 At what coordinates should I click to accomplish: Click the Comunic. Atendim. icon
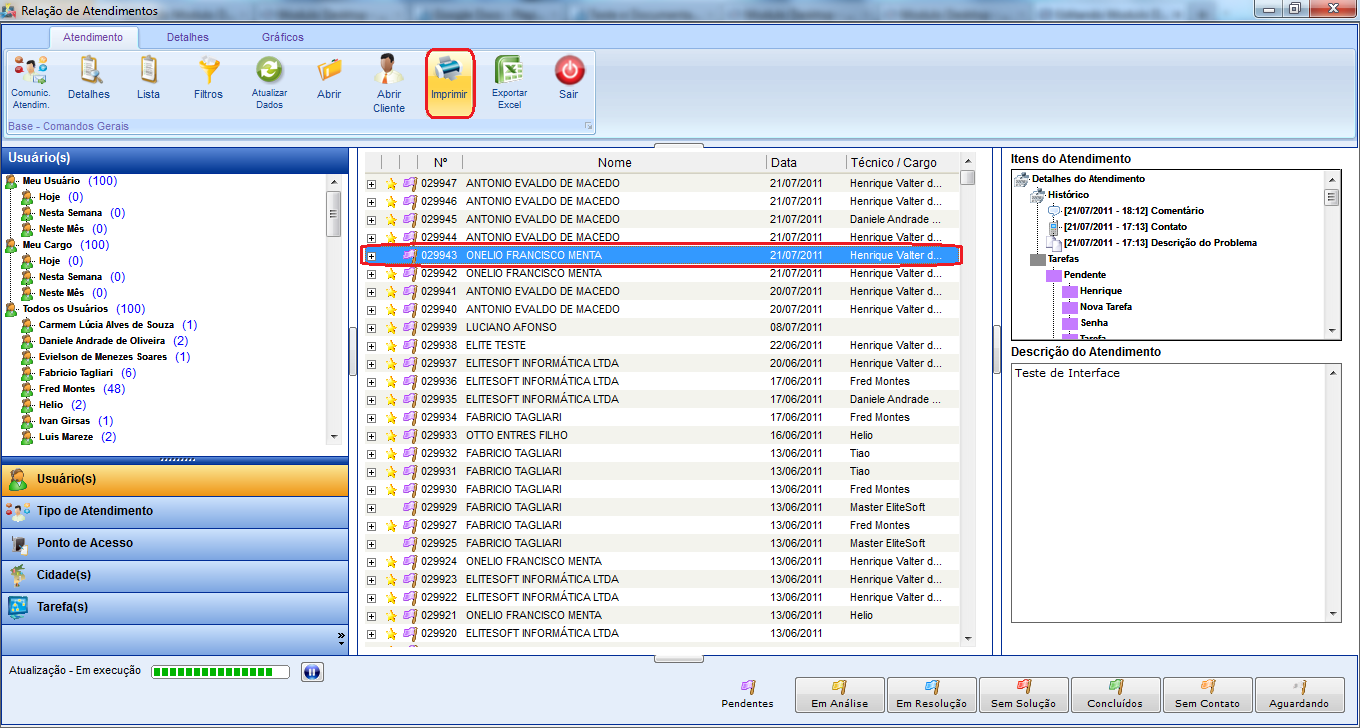(x=30, y=72)
